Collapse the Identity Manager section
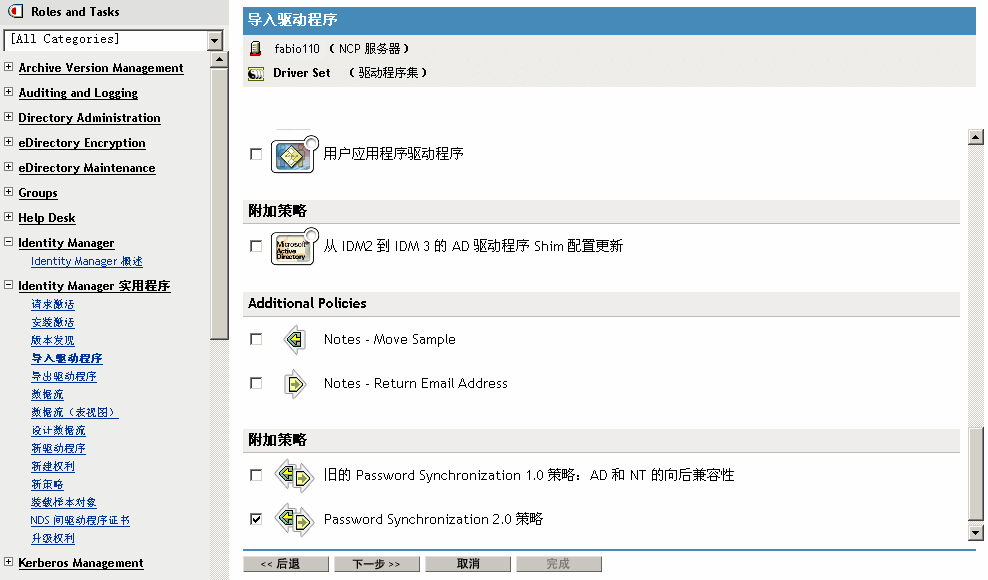 point(9,243)
